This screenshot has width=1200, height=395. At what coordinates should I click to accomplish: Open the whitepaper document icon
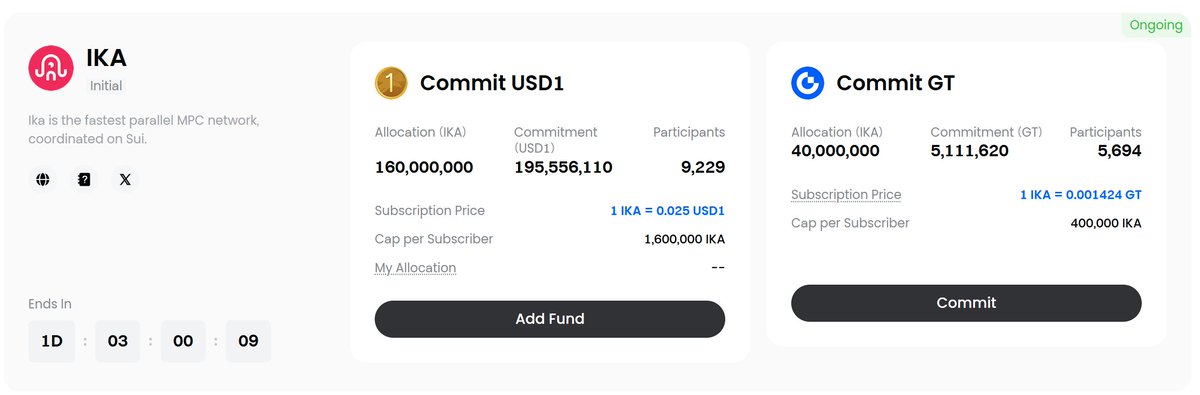(x=84, y=180)
